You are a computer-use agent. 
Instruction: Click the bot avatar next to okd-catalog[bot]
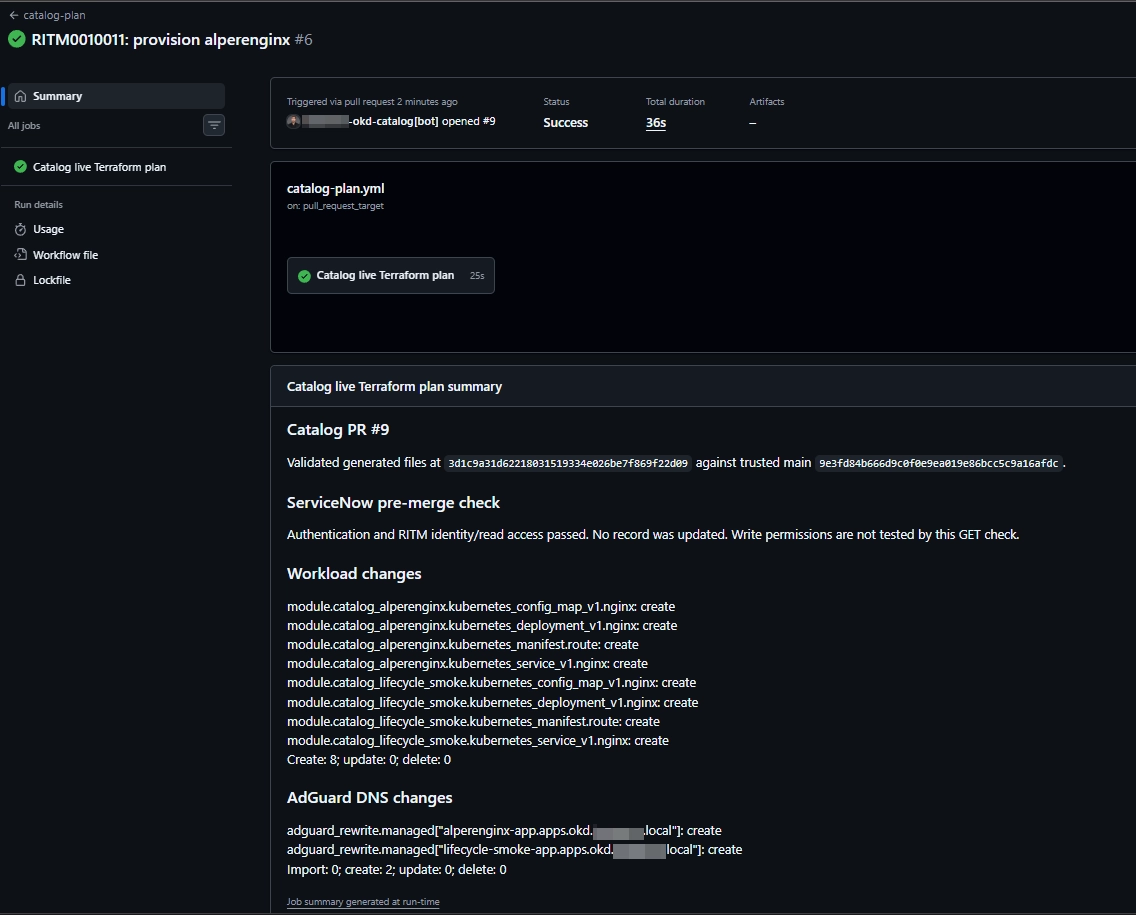pos(293,121)
